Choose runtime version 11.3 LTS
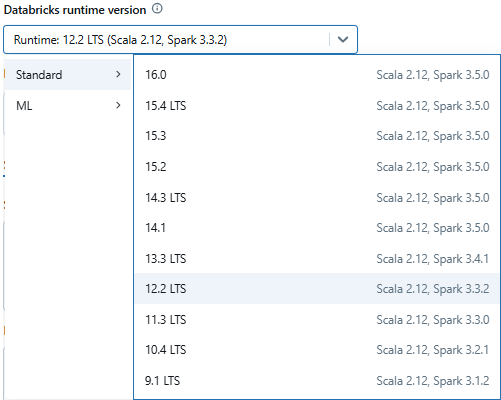 (317, 320)
